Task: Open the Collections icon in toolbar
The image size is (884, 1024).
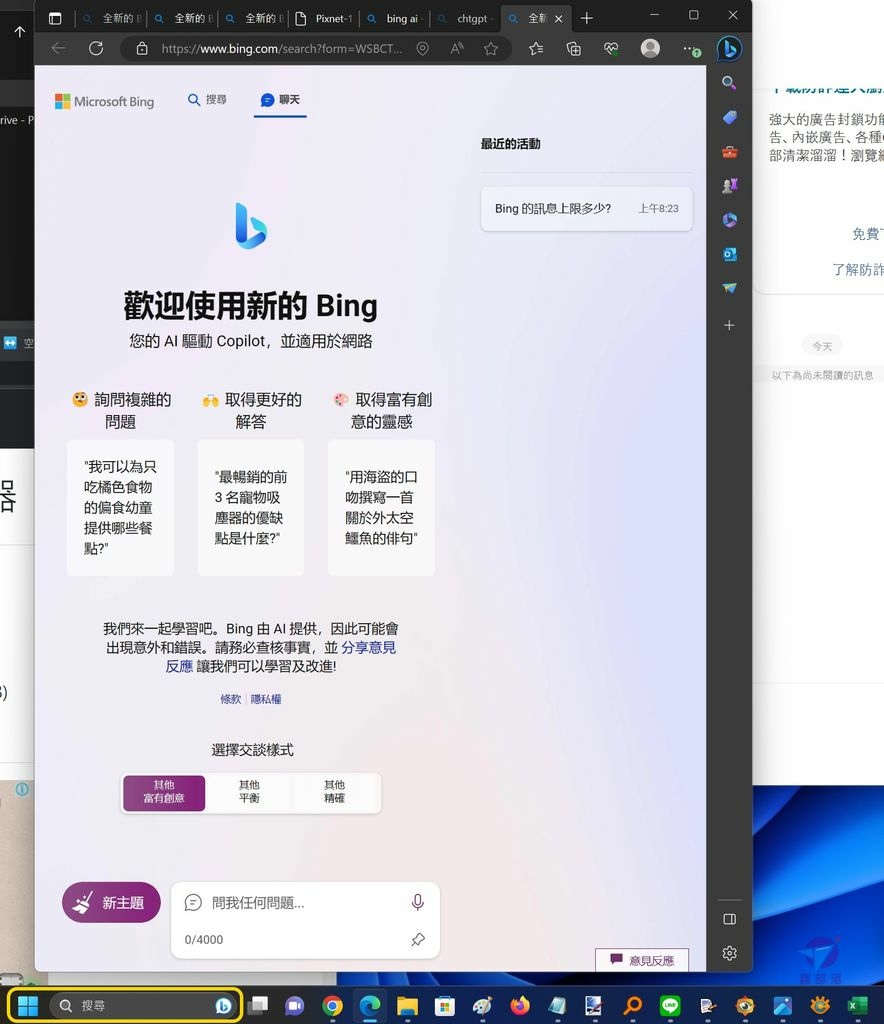Action: [574, 48]
